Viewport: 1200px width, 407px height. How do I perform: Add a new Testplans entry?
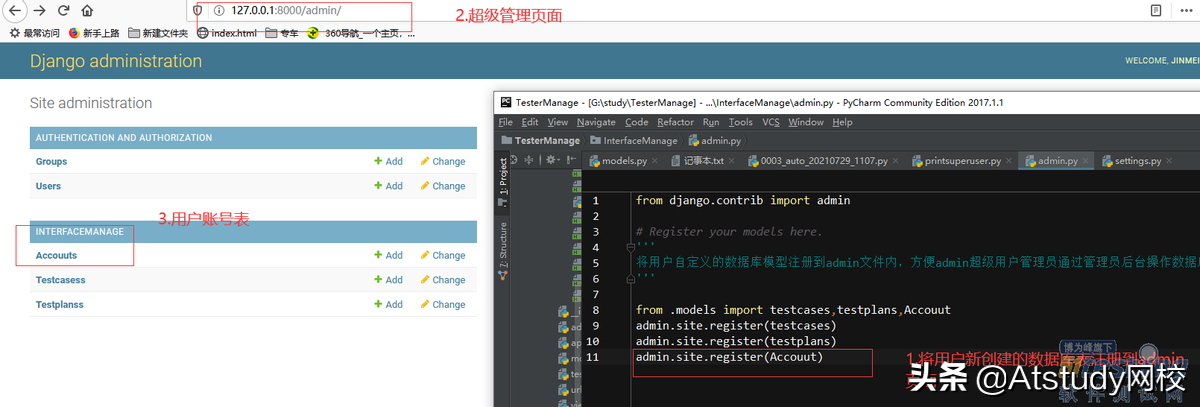[388, 304]
